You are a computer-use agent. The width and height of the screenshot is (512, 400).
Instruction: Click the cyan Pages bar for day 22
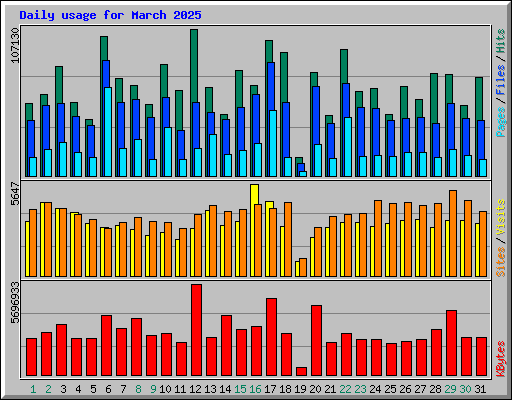tap(348, 147)
